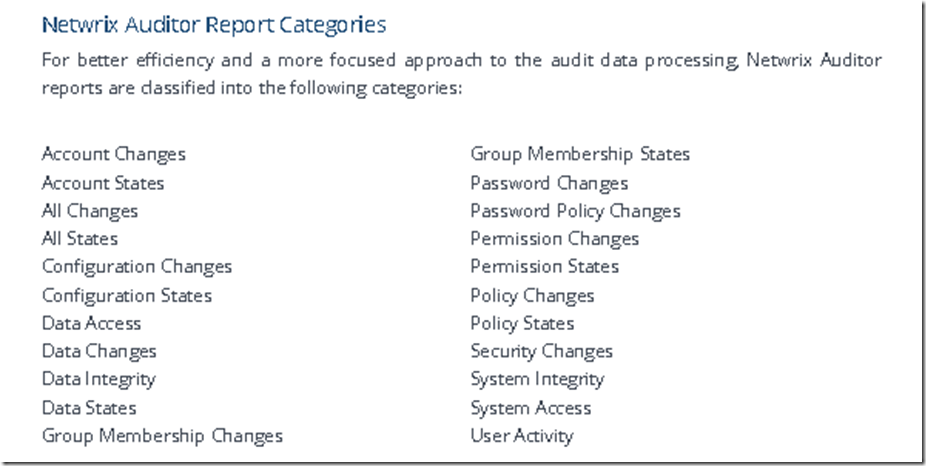Select Group Membership States category

(x=580, y=155)
